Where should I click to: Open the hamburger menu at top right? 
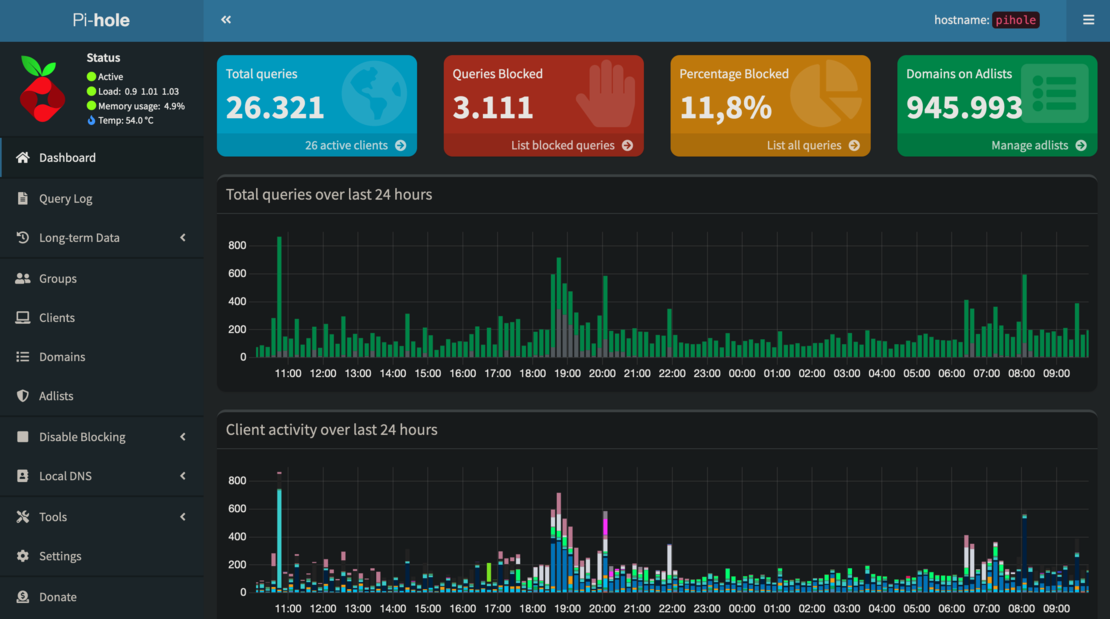pyautogui.click(x=1088, y=20)
